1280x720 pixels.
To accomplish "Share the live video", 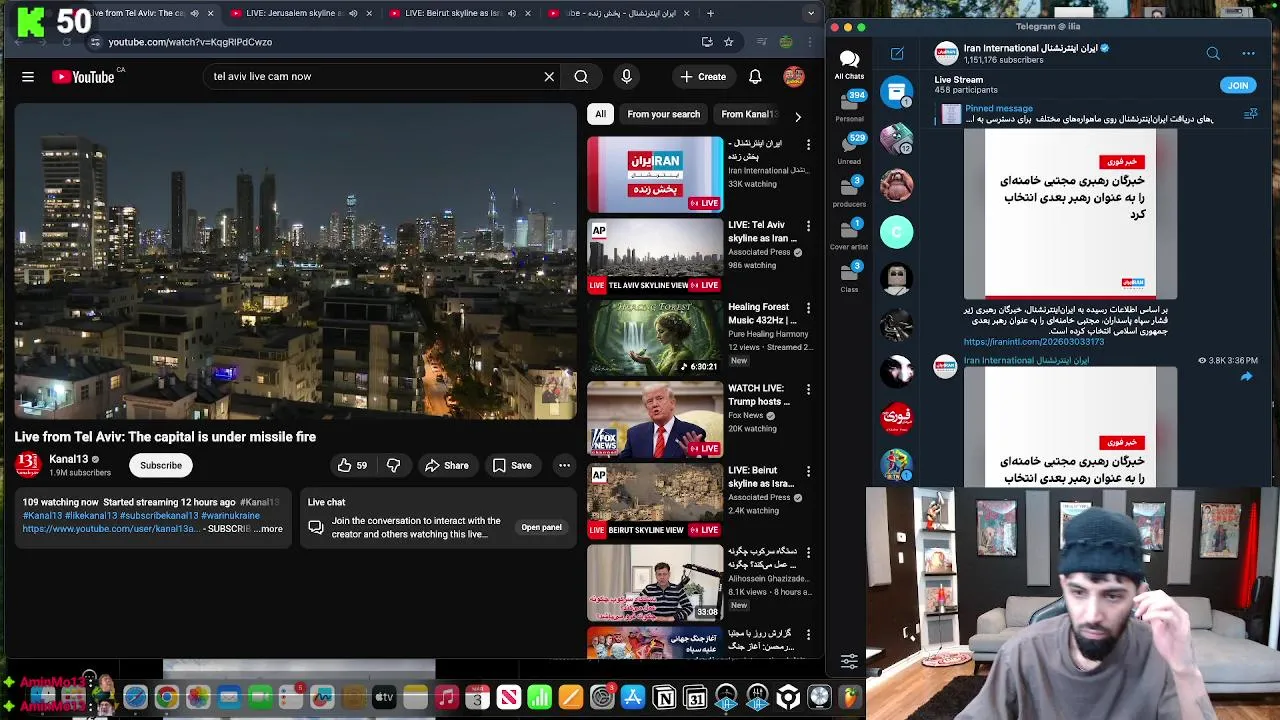I will click(446, 465).
